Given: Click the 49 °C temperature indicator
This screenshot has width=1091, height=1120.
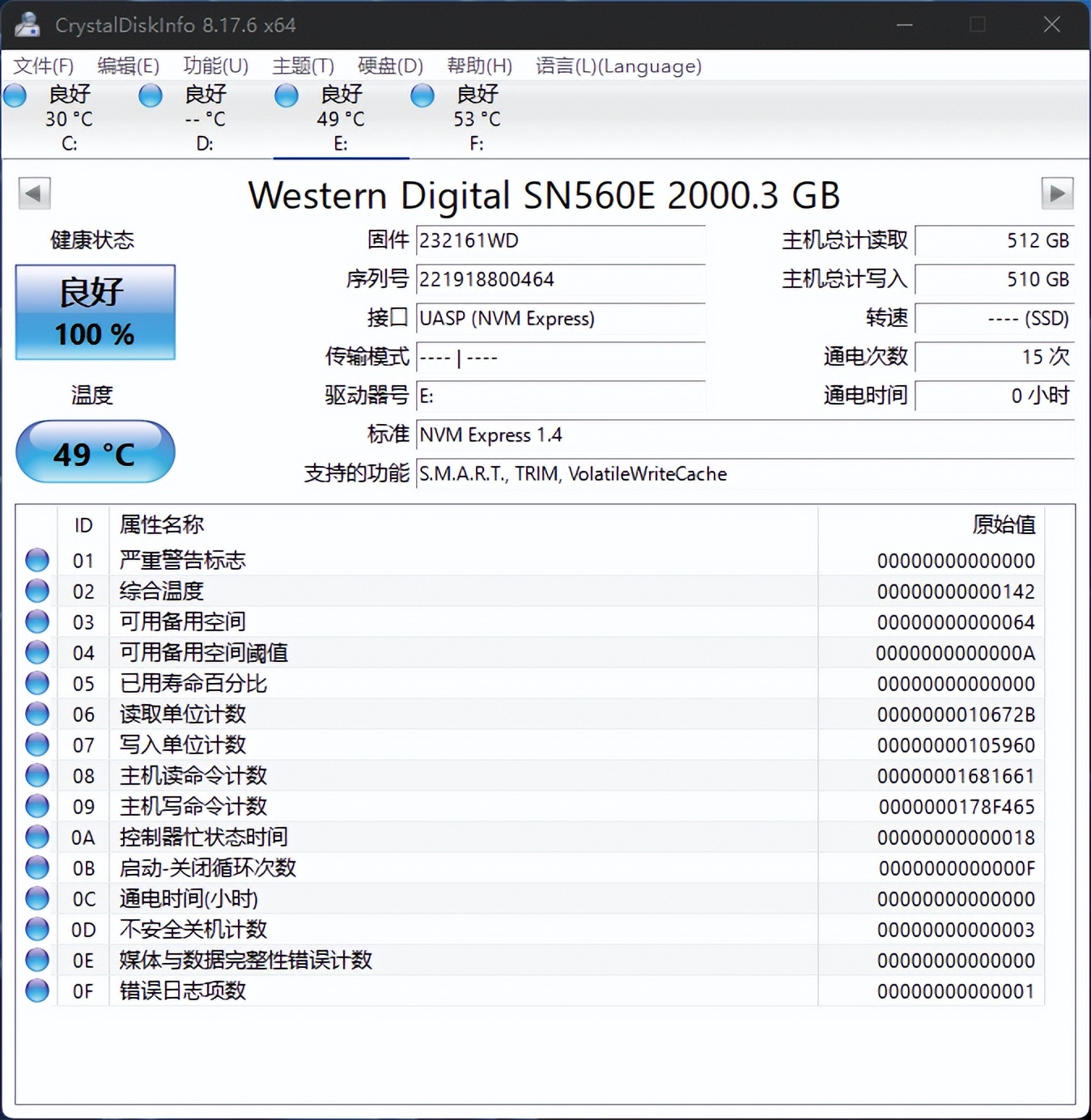Looking at the screenshot, I should [95, 452].
